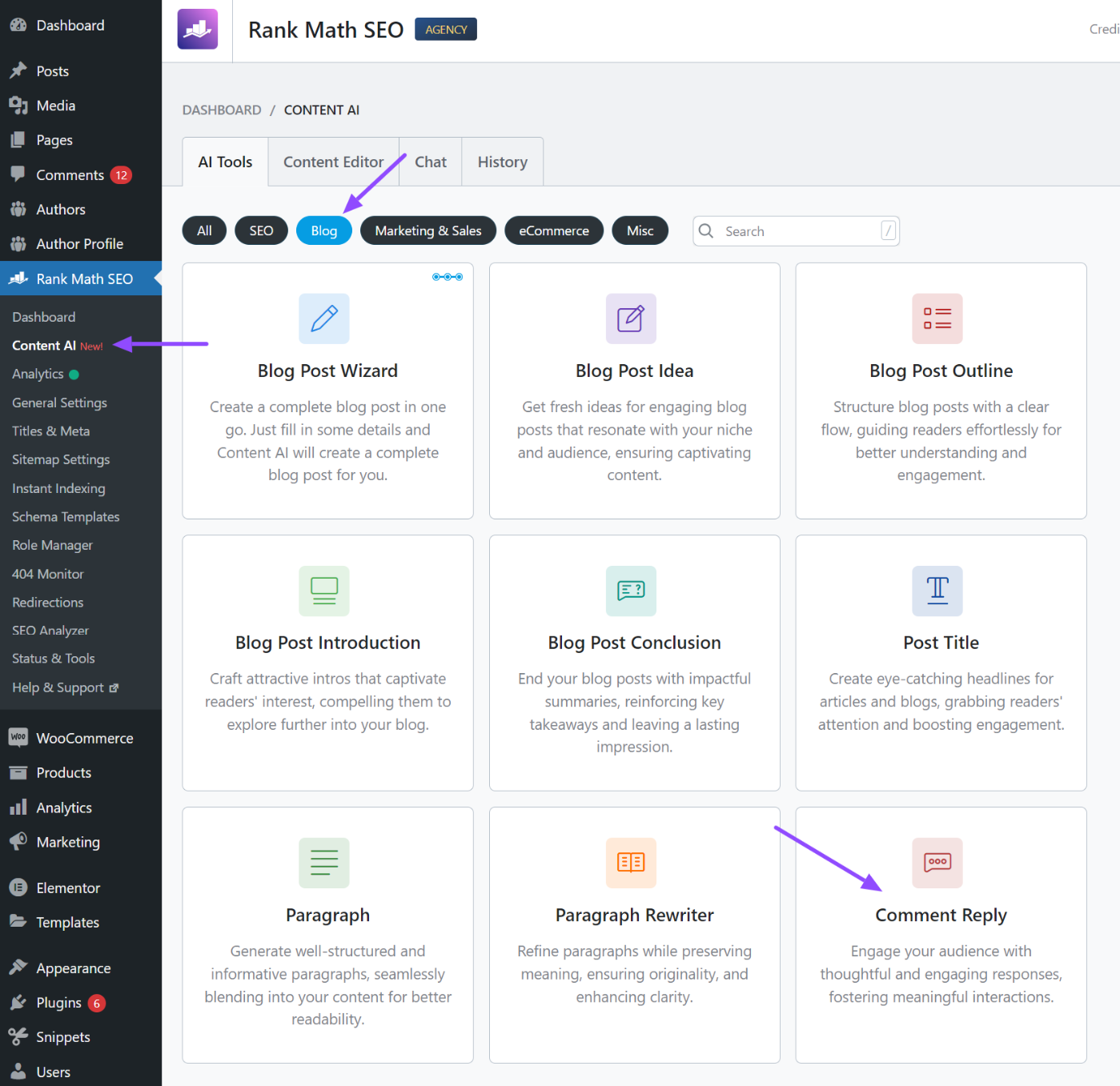This screenshot has height=1086, width=1120.
Task: Click the Paragraph lines icon
Action: coord(324,863)
